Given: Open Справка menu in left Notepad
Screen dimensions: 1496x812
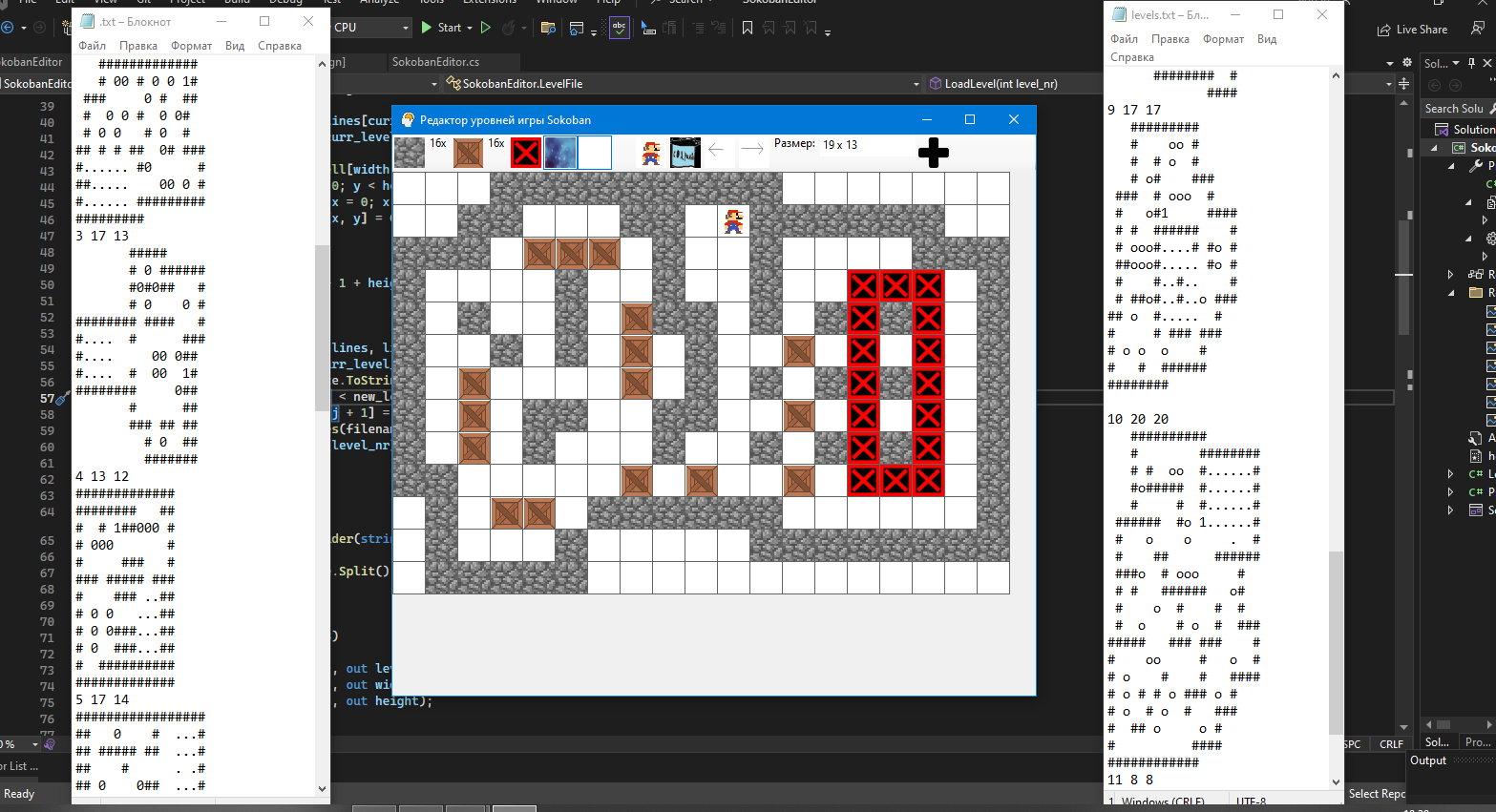Looking at the screenshot, I should point(280,46).
